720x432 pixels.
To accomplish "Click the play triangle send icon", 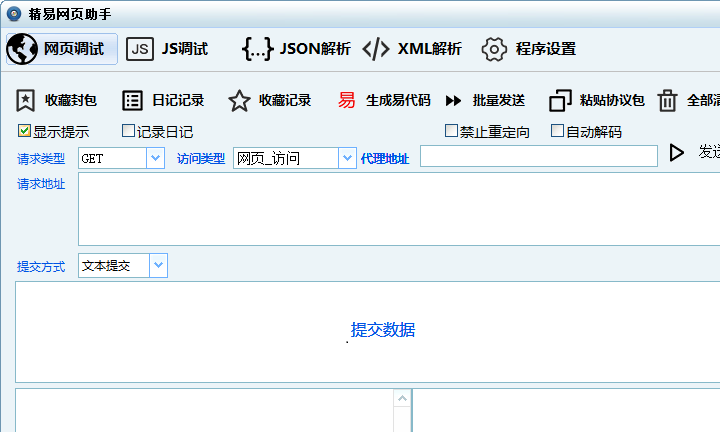I will click(x=676, y=152).
